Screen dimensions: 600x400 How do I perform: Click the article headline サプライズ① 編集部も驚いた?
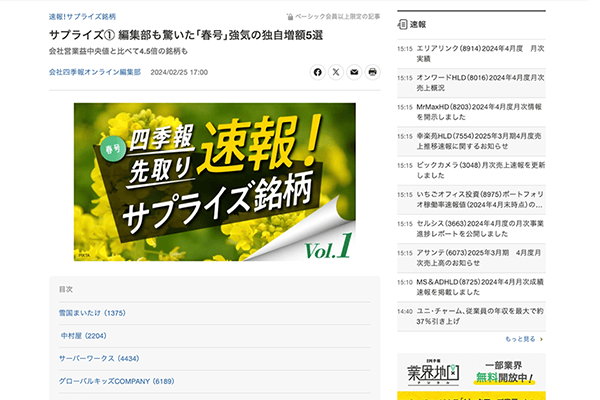point(186,35)
